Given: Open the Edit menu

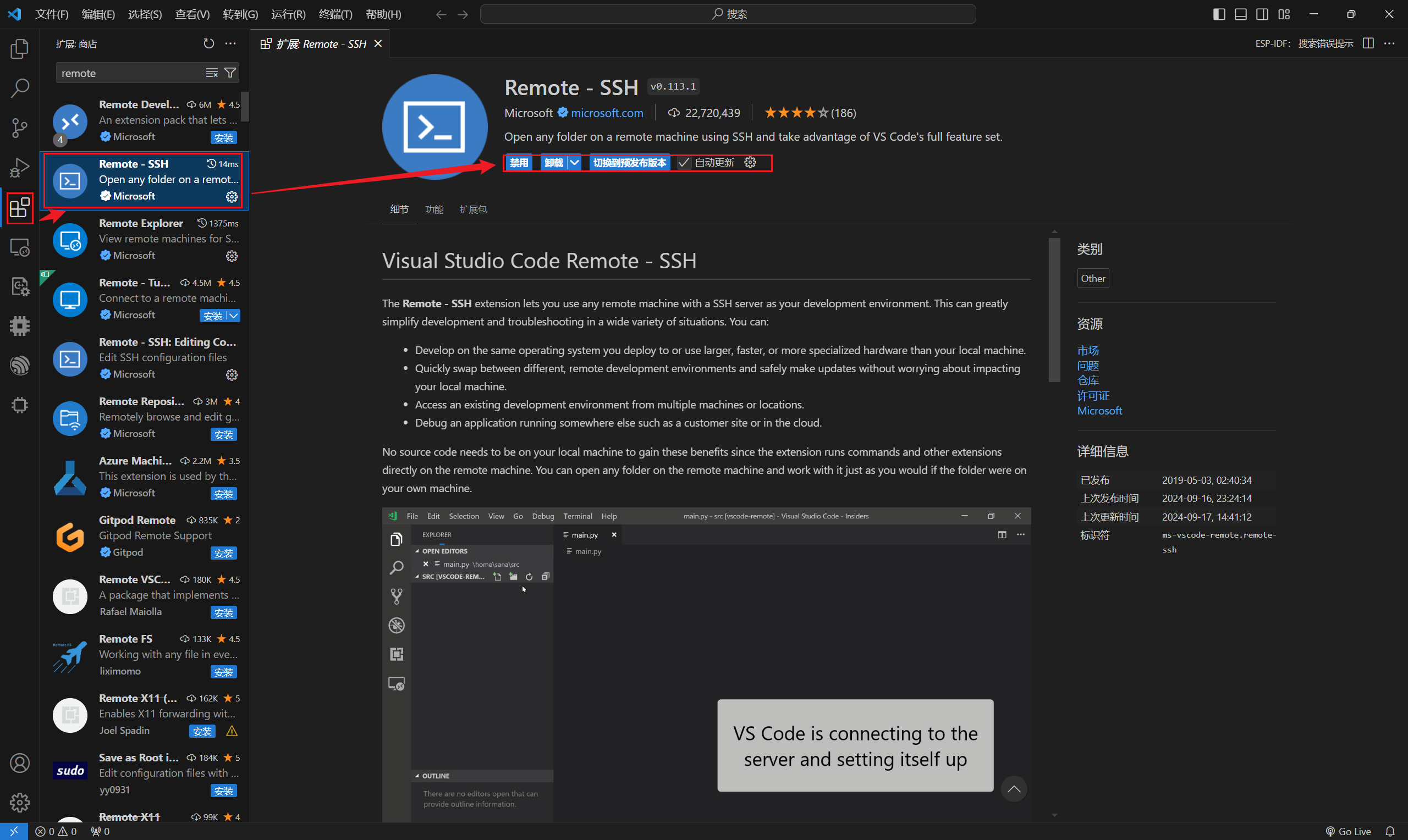Looking at the screenshot, I should coord(98,14).
